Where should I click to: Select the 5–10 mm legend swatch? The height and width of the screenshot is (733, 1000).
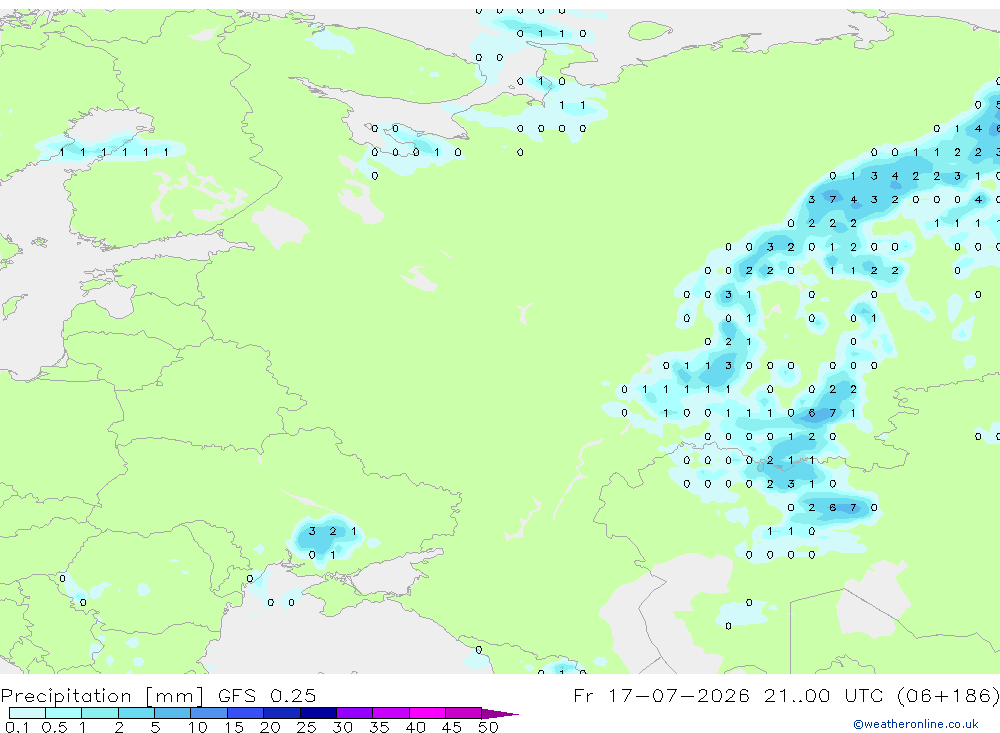[172, 713]
